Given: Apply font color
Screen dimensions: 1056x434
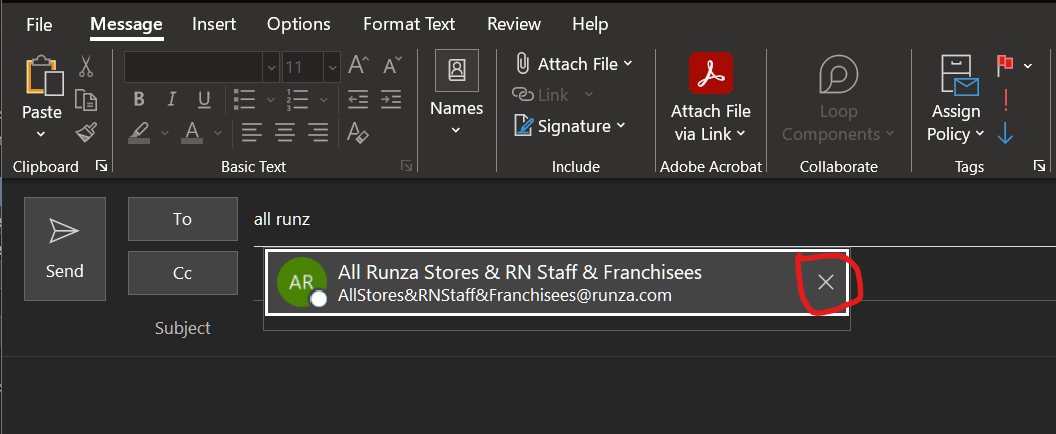Looking at the screenshot, I should [193, 131].
